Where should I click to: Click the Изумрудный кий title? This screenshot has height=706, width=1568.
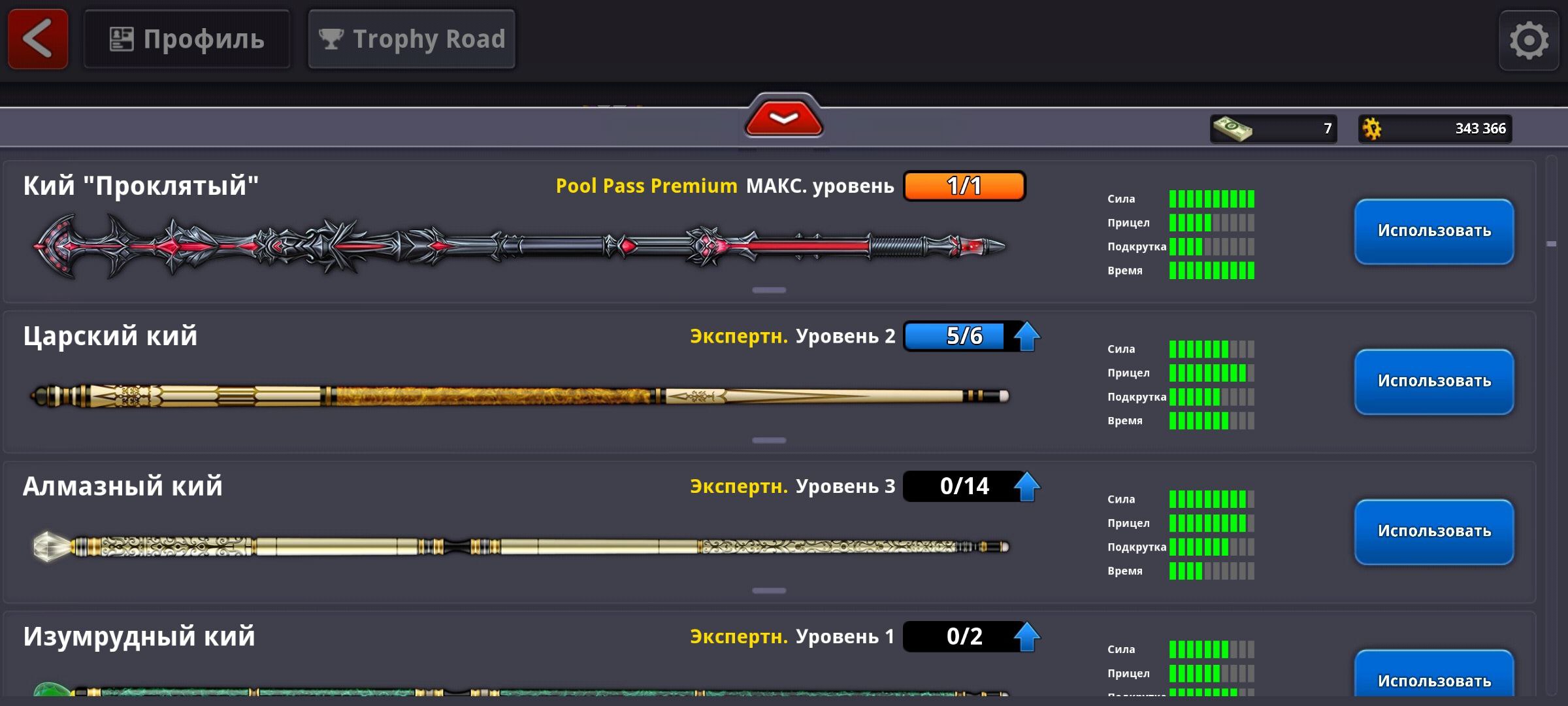139,637
